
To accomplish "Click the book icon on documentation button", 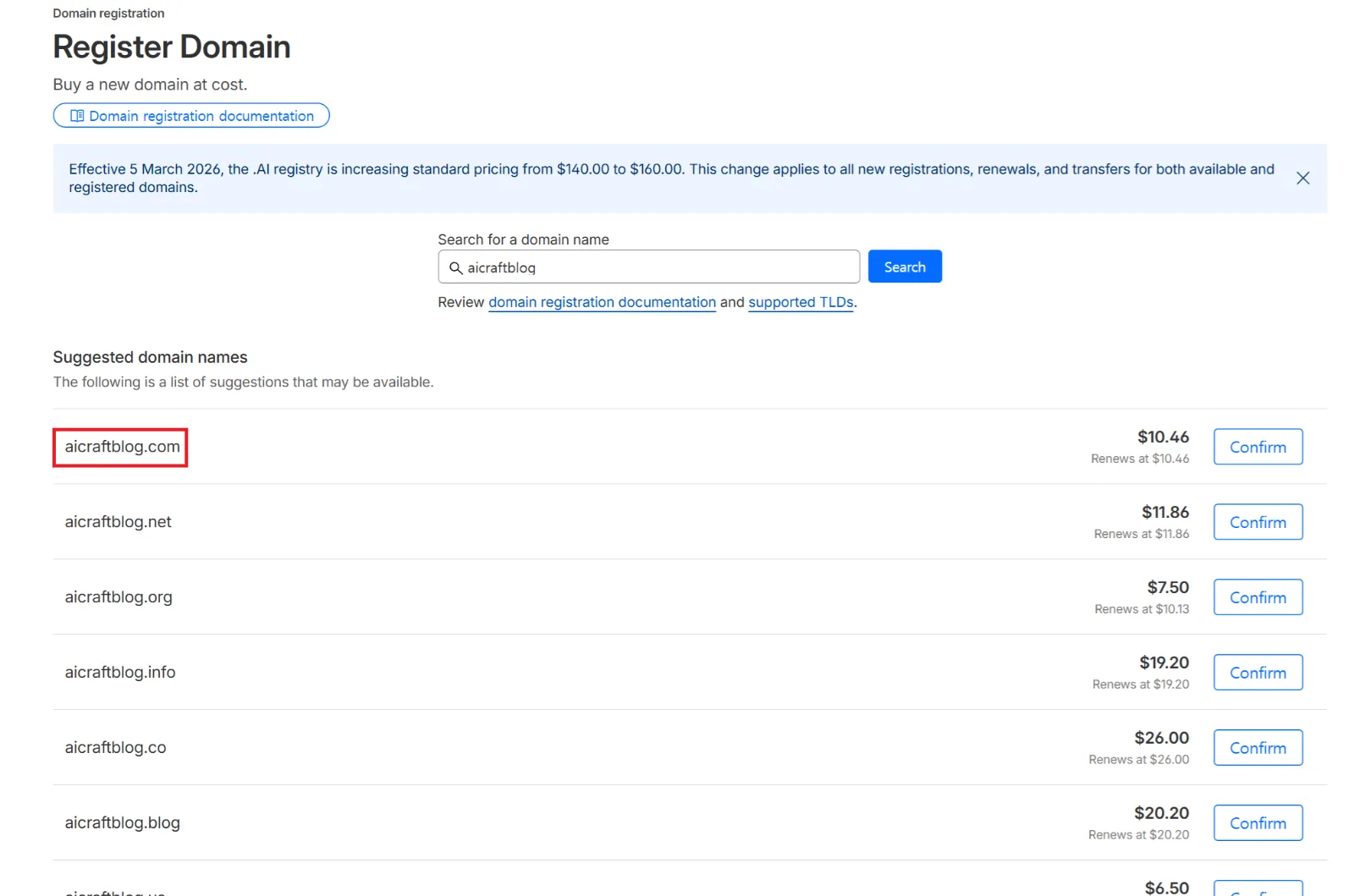I will click(77, 116).
